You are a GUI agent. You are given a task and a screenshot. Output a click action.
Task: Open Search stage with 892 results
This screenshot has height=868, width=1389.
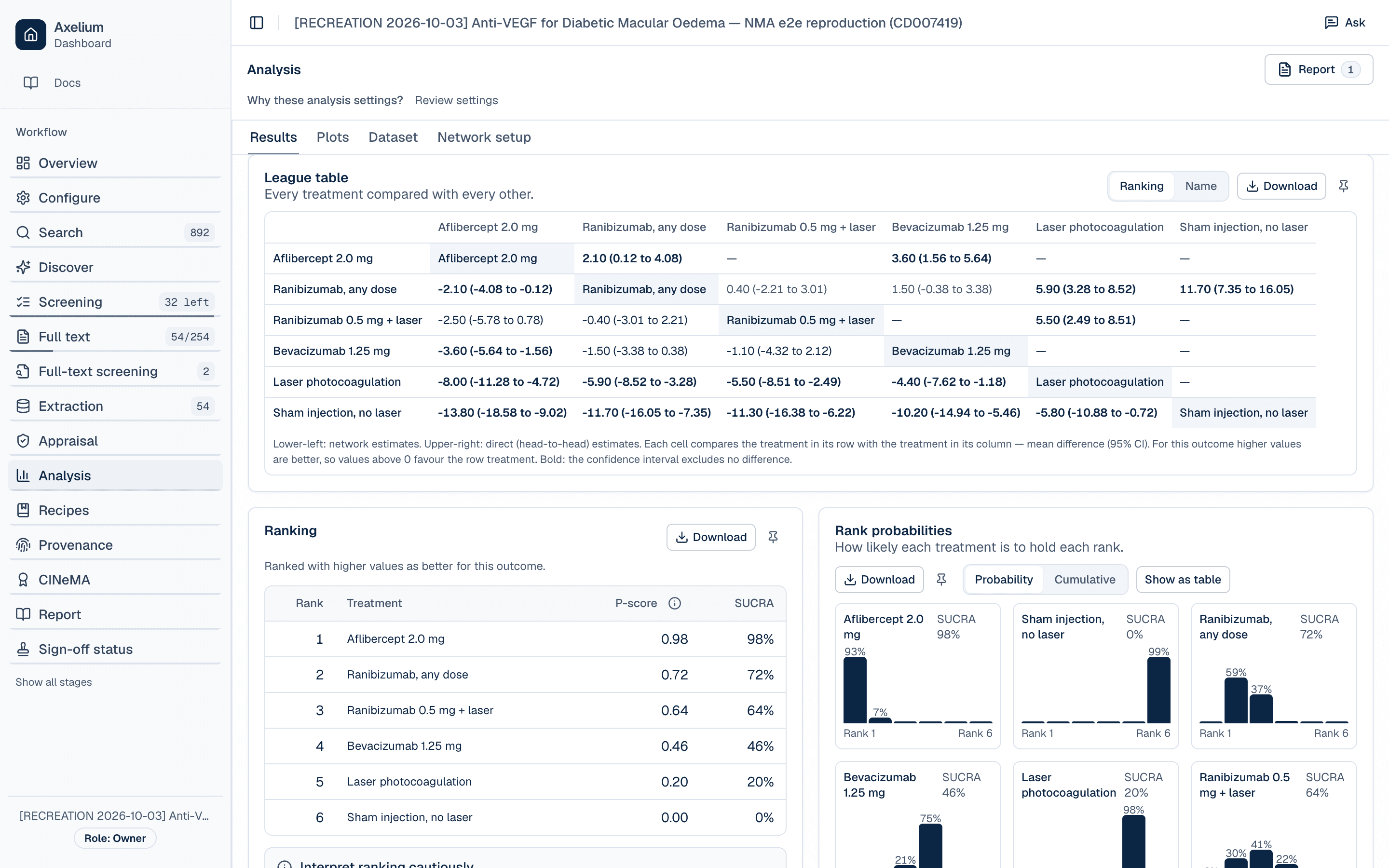coord(115,232)
